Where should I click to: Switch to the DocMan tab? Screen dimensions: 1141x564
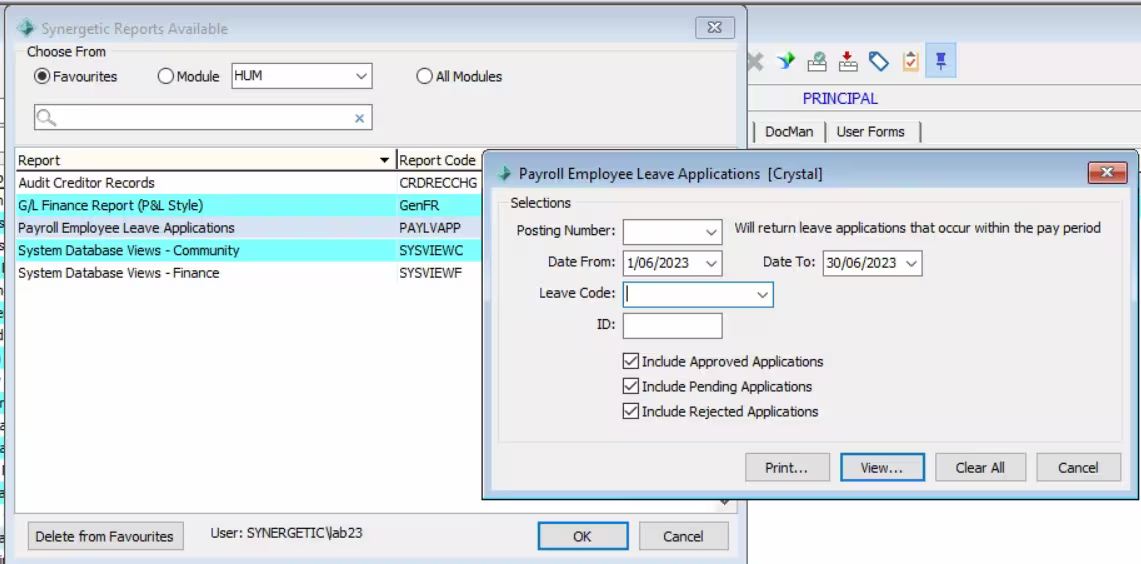789,132
